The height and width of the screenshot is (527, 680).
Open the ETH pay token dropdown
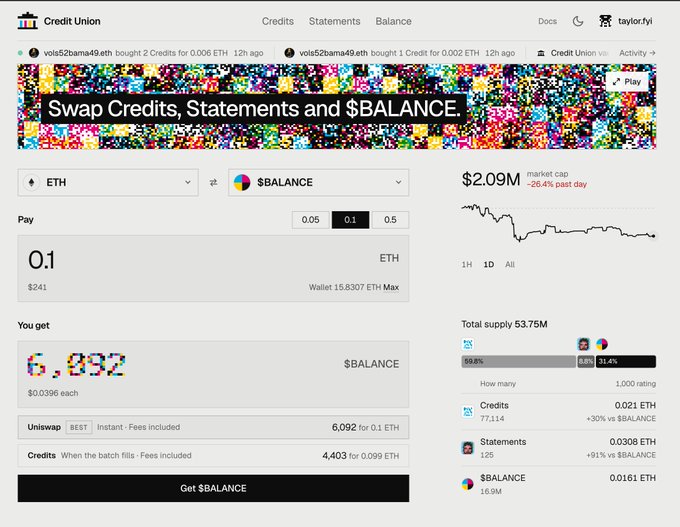108,183
